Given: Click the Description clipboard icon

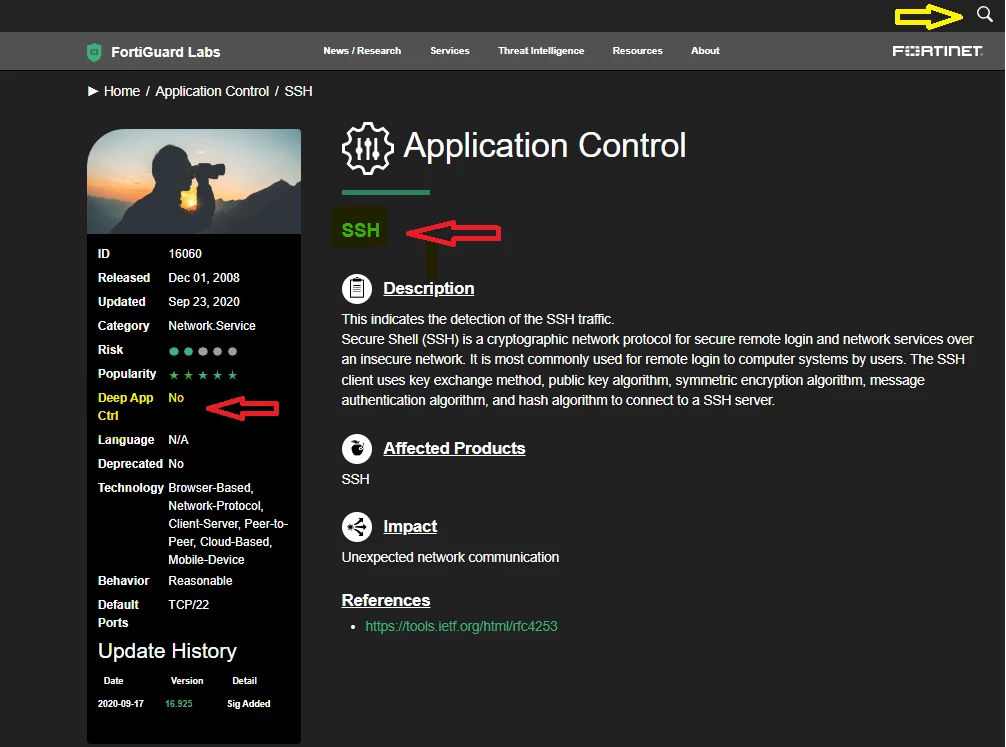Looking at the screenshot, I should coord(357,289).
